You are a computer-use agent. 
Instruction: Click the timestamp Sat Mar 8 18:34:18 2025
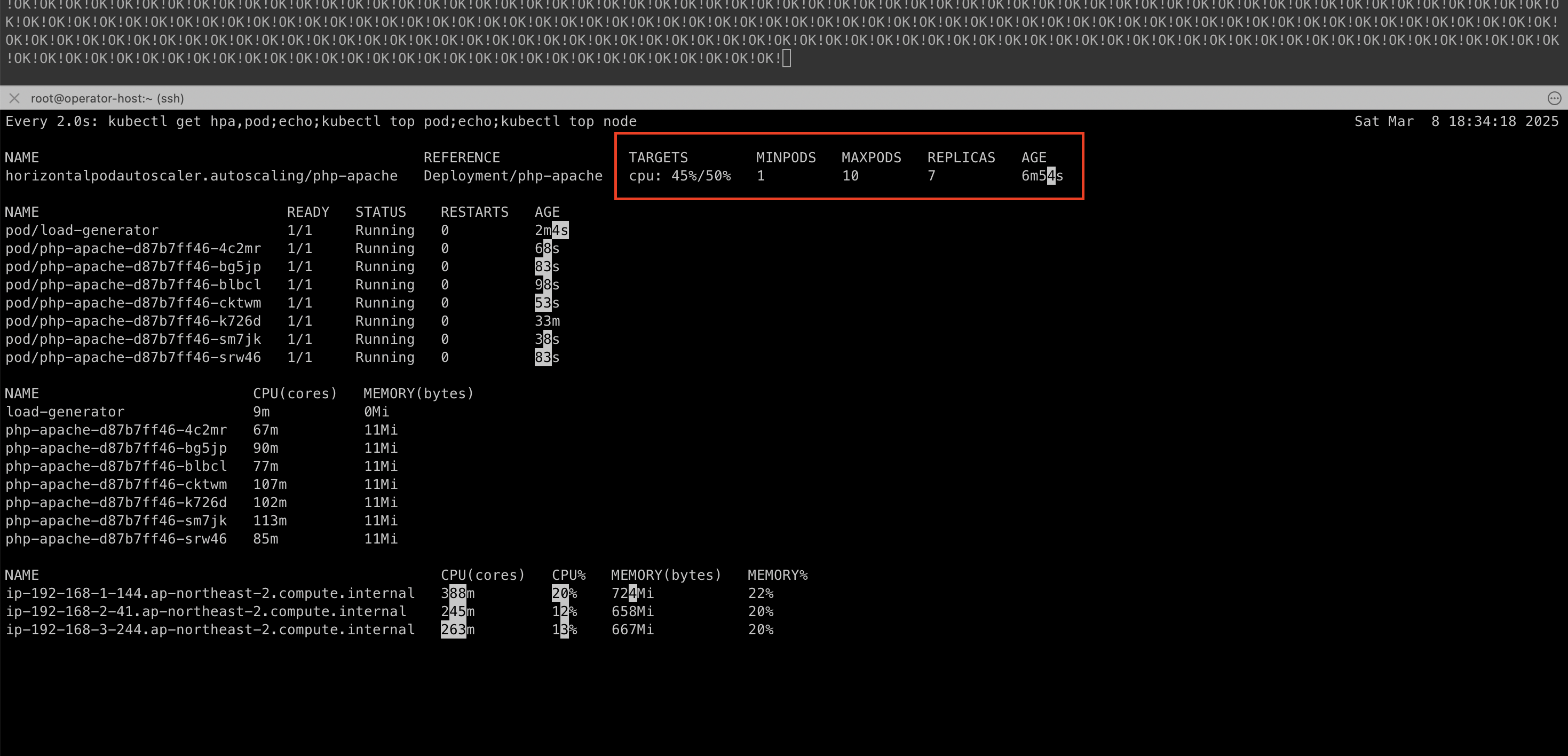1455,121
